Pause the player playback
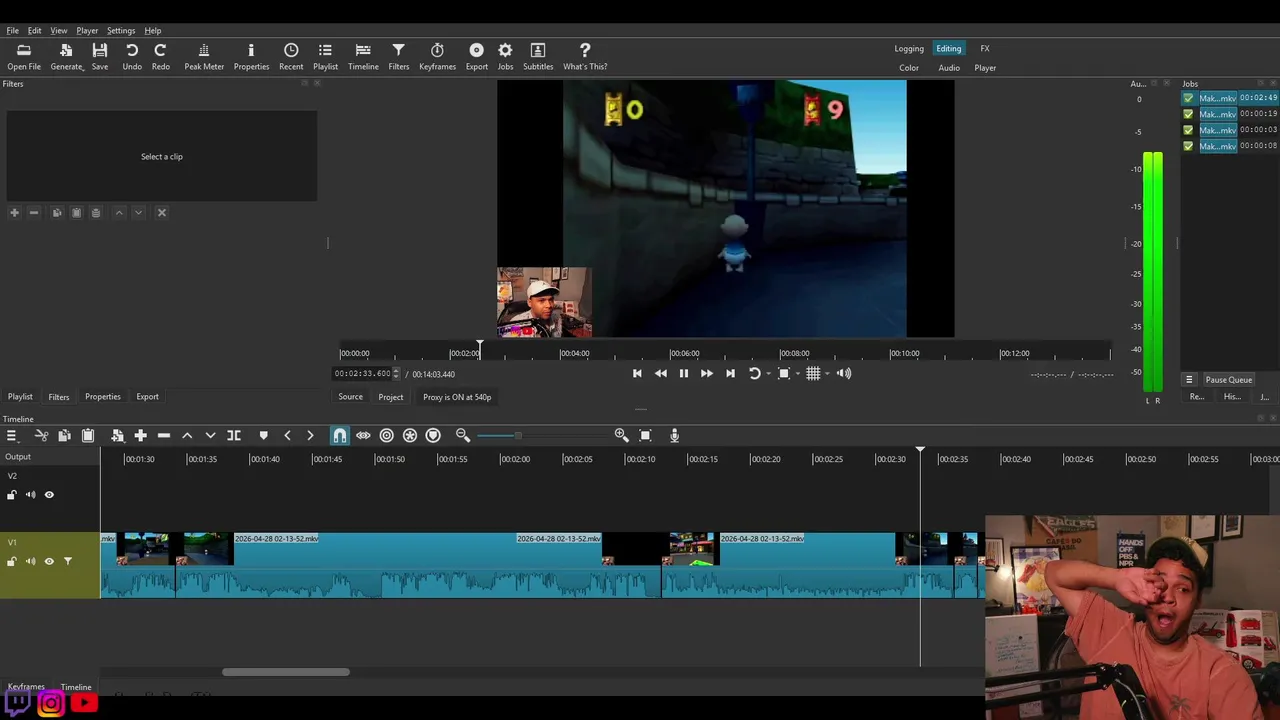Viewport: 1280px width, 720px height. tap(684, 373)
